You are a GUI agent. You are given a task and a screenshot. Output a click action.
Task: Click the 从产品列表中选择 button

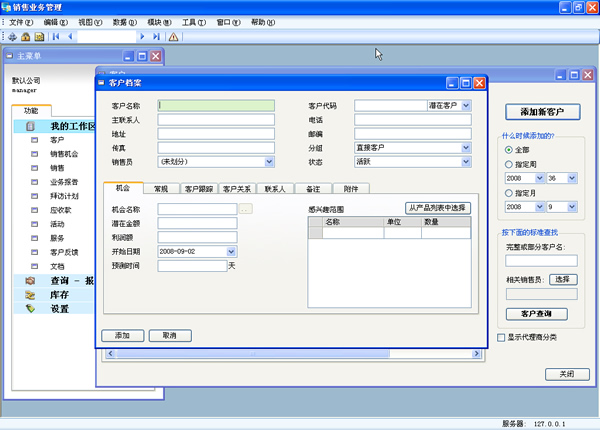tap(437, 208)
